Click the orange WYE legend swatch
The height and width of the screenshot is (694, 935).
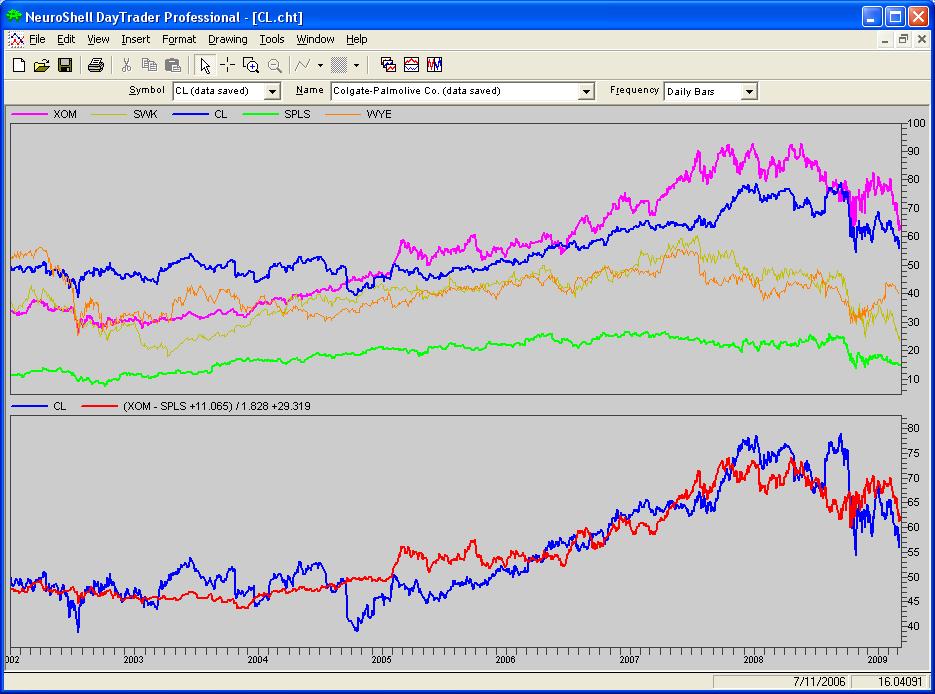click(343, 114)
